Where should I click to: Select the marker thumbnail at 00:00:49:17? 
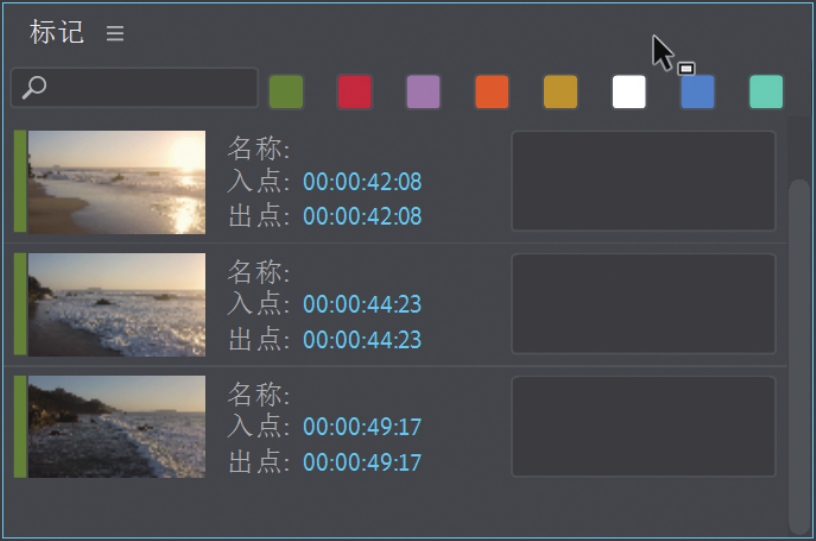[116, 427]
